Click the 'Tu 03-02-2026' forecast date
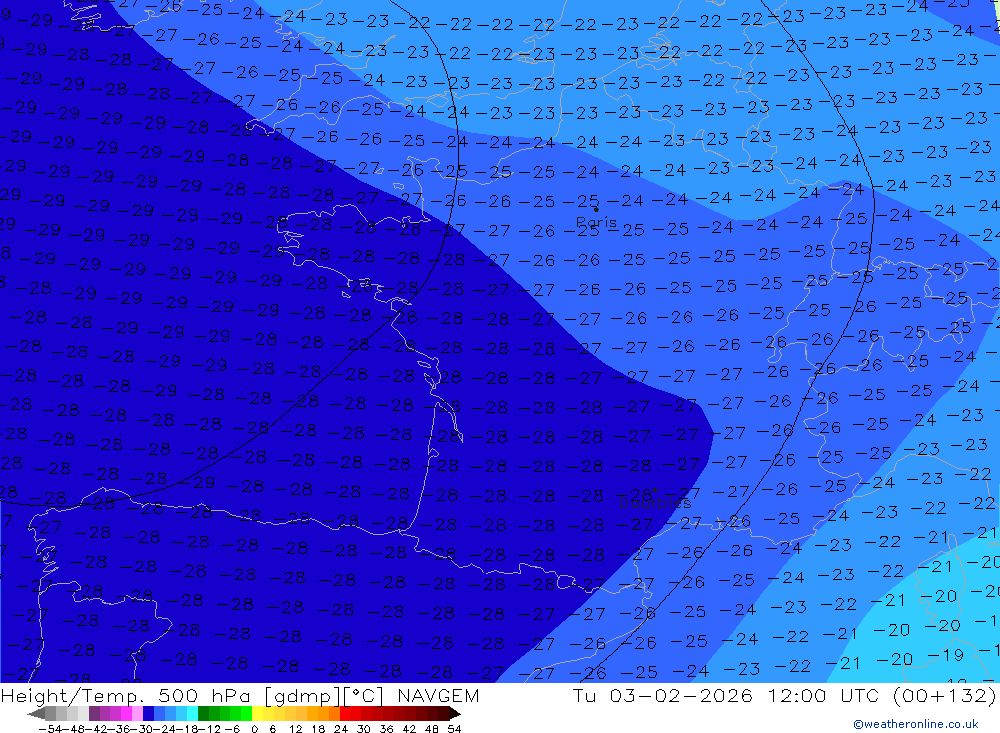 tap(663, 695)
